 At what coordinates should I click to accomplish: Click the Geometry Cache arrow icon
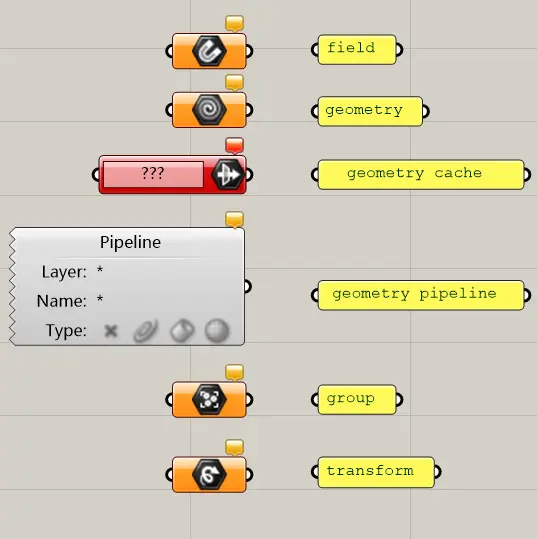coord(228,174)
